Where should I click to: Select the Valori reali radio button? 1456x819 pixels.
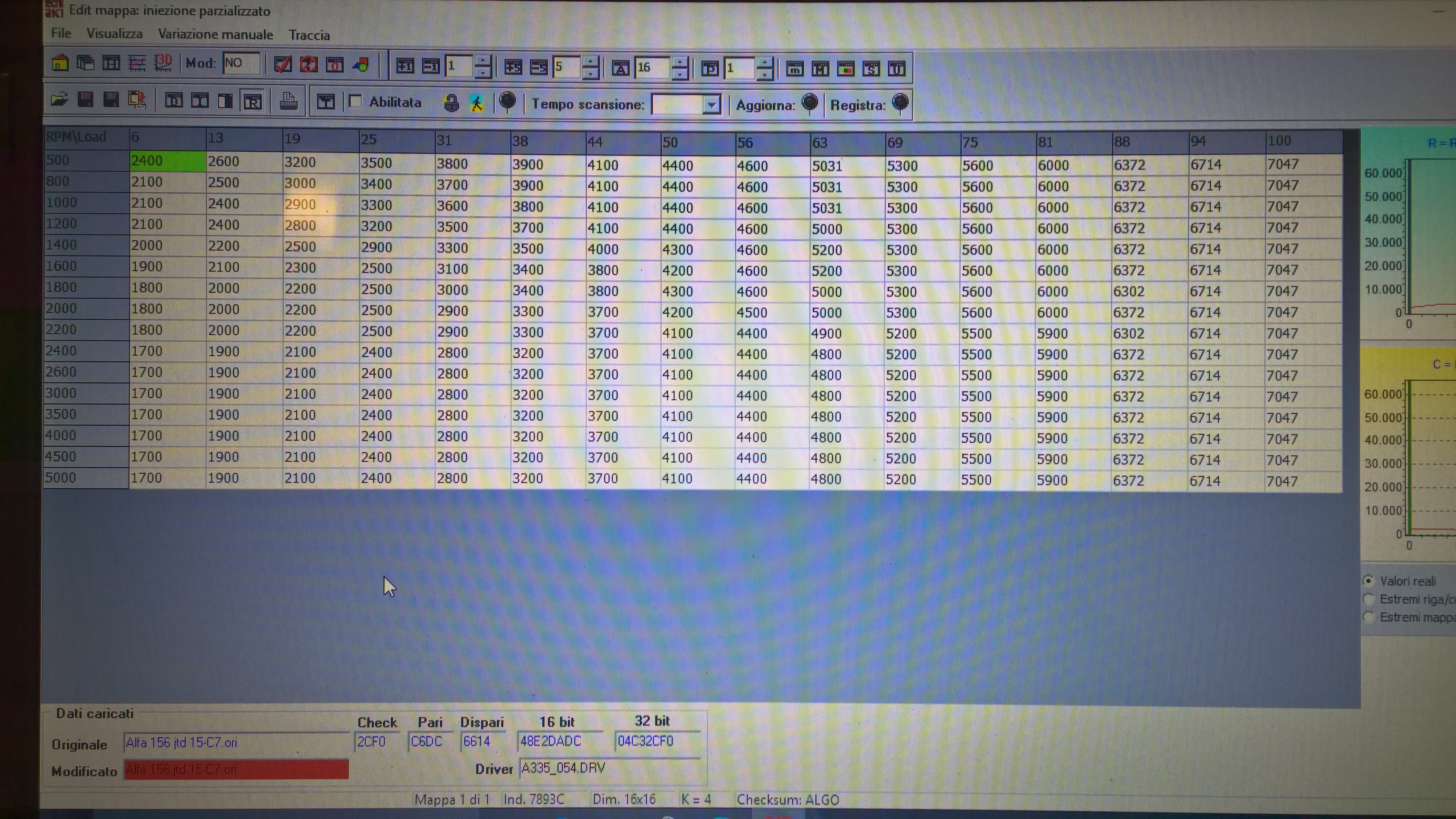[1369, 580]
